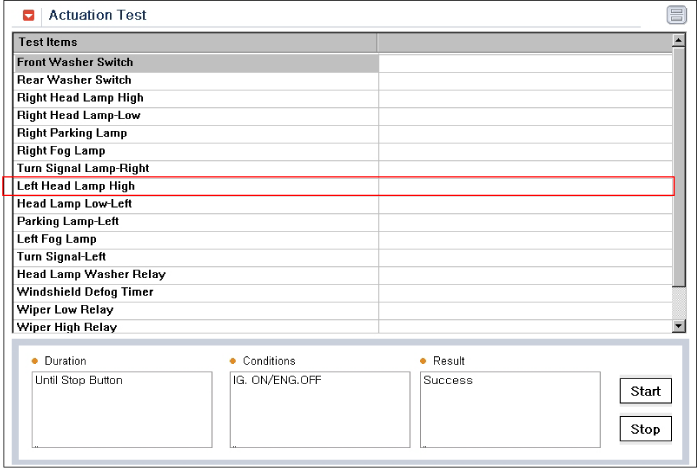Screen dimensions: 700x470
Task: Select Turn Signal Lamp-Right row
Action: pos(343,169)
